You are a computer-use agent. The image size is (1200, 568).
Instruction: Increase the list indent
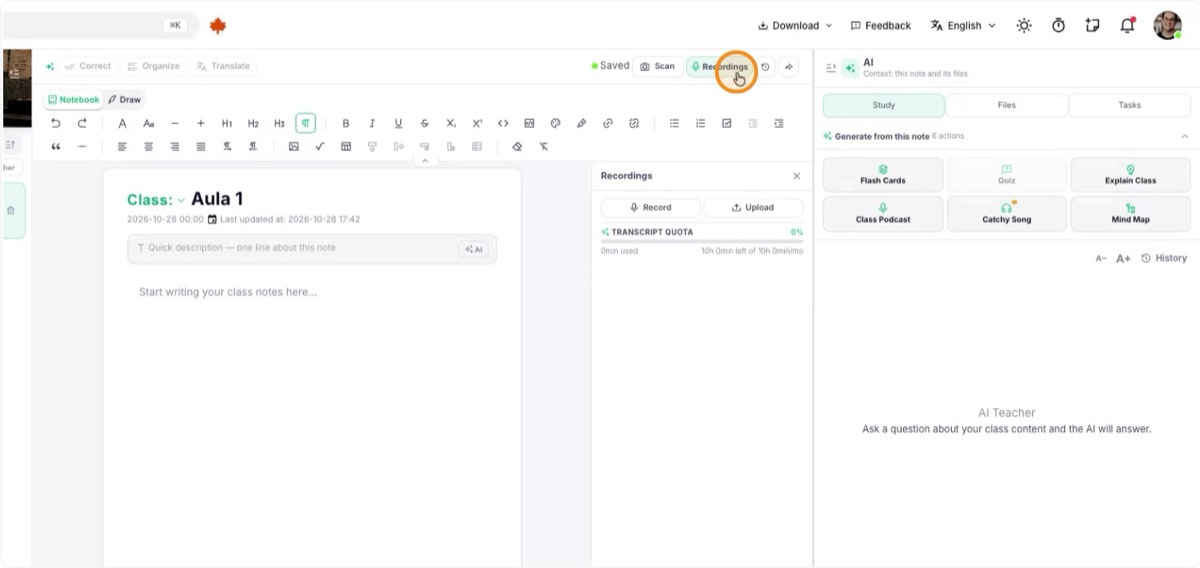779,123
